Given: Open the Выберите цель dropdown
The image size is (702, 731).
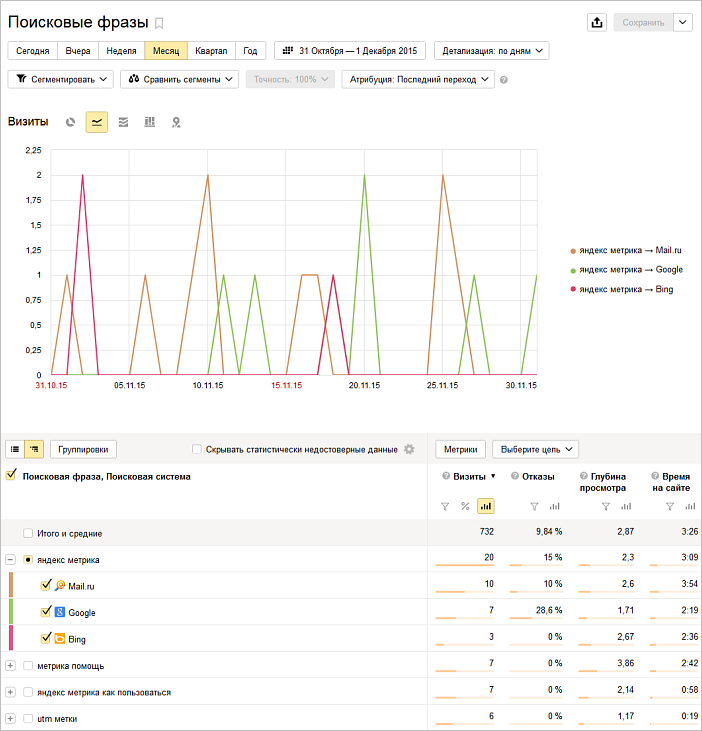Looking at the screenshot, I should [536, 449].
